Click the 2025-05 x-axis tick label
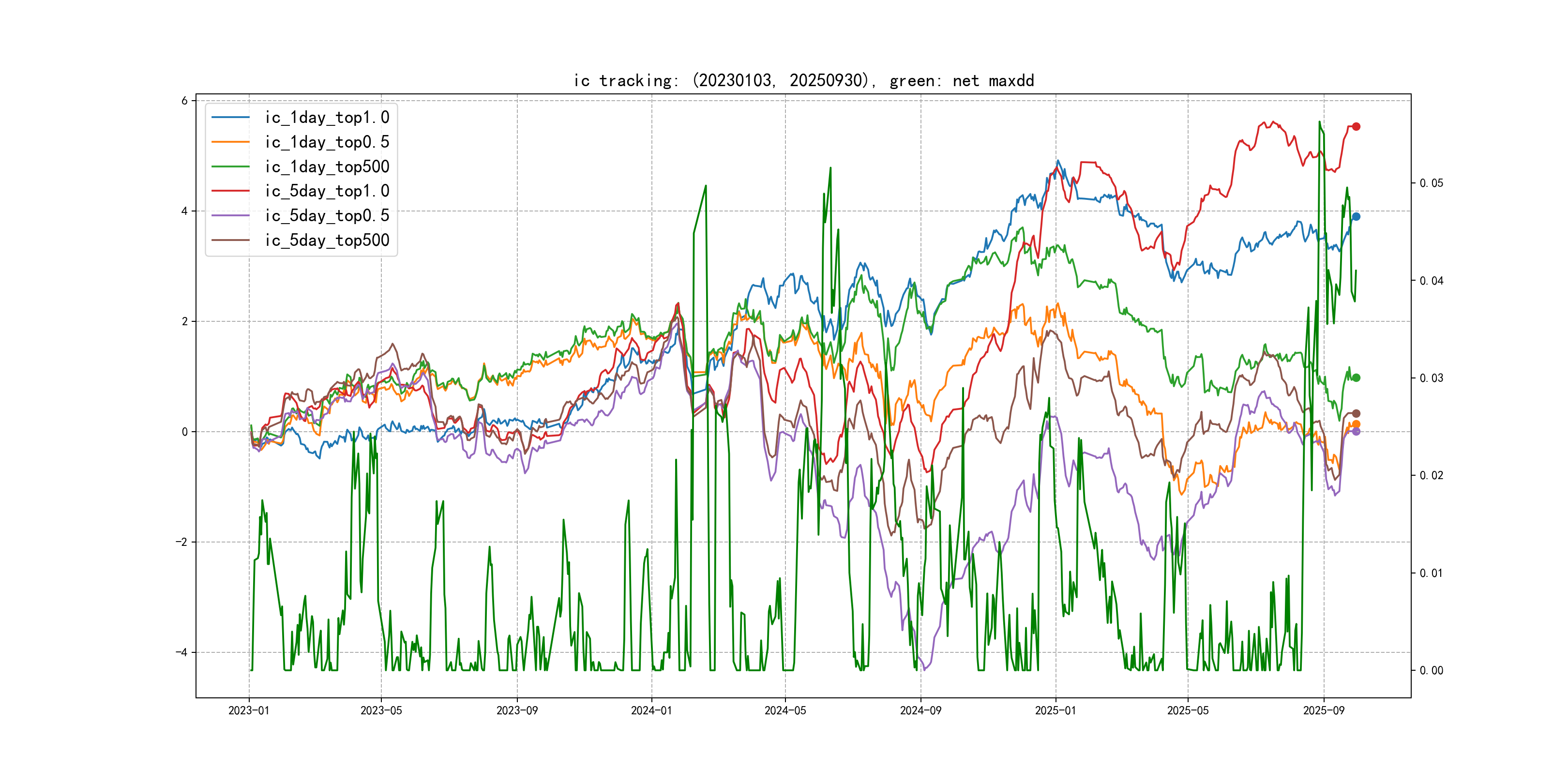Image resolution: width=1568 pixels, height=784 pixels. click(x=1188, y=710)
